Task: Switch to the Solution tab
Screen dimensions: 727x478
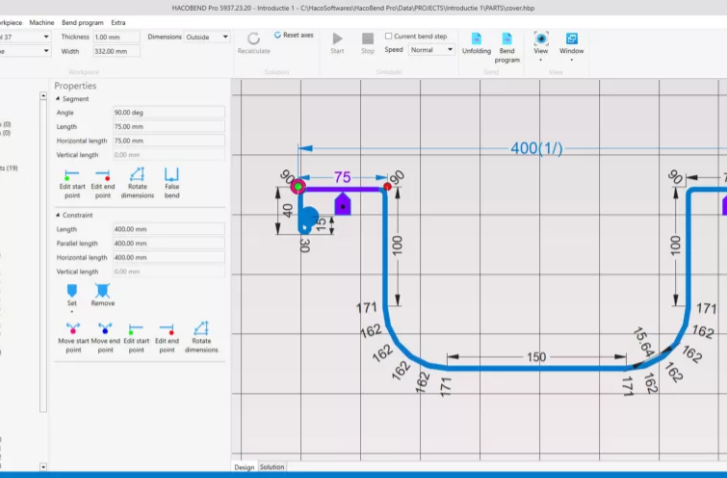Action: click(272, 467)
